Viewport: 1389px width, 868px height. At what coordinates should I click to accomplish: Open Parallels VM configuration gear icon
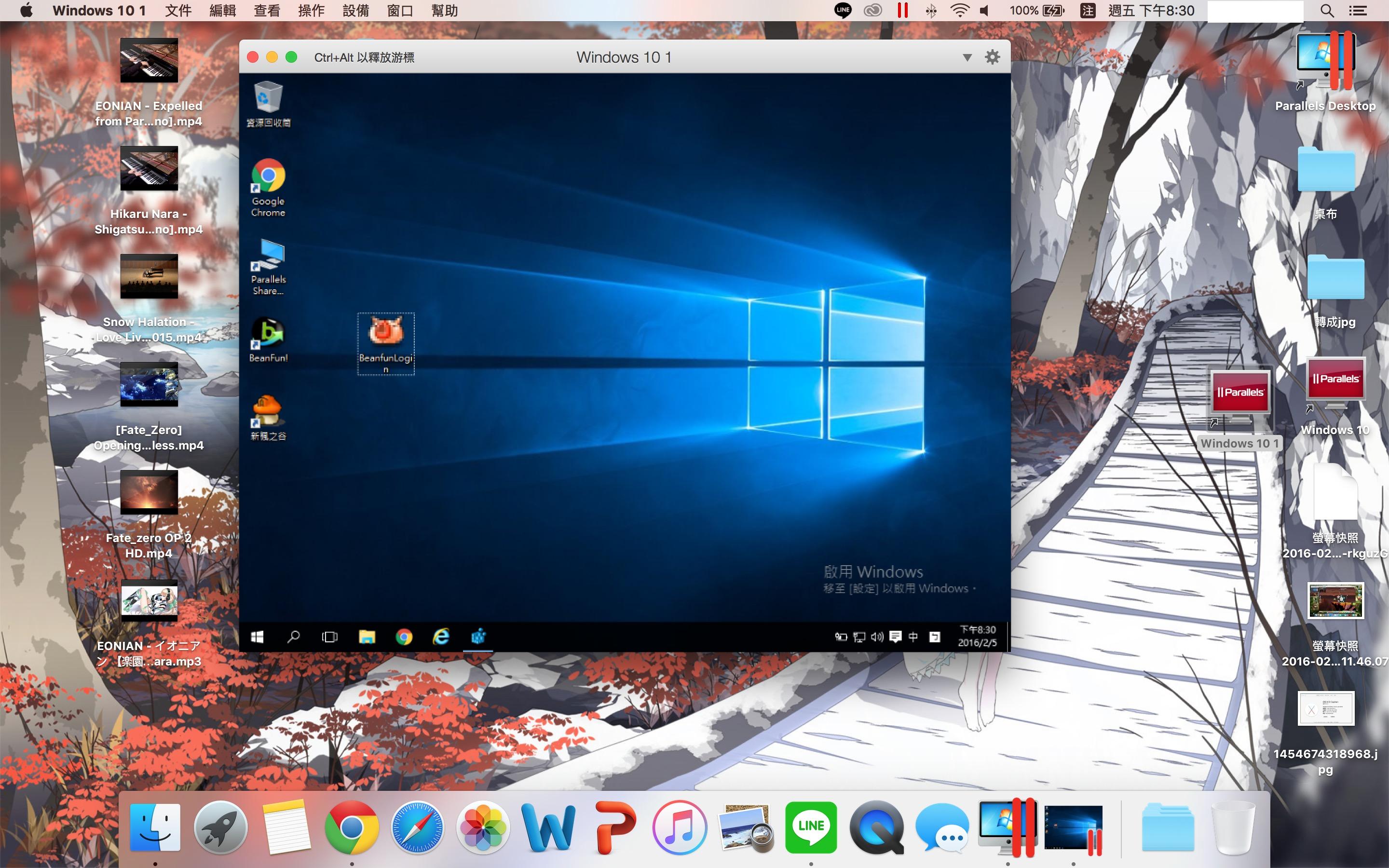[x=993, y=57]
